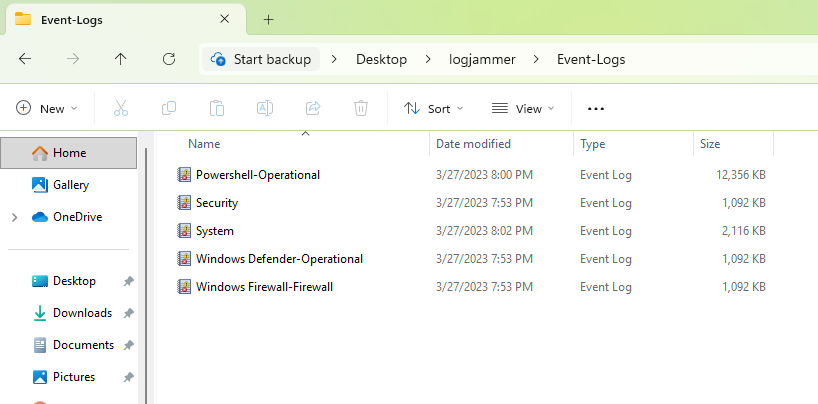Viewport: 818px width, 404px height.
Task: Click the 3/27/2023 8:00 PM date
Action: (x=485, y=175)
